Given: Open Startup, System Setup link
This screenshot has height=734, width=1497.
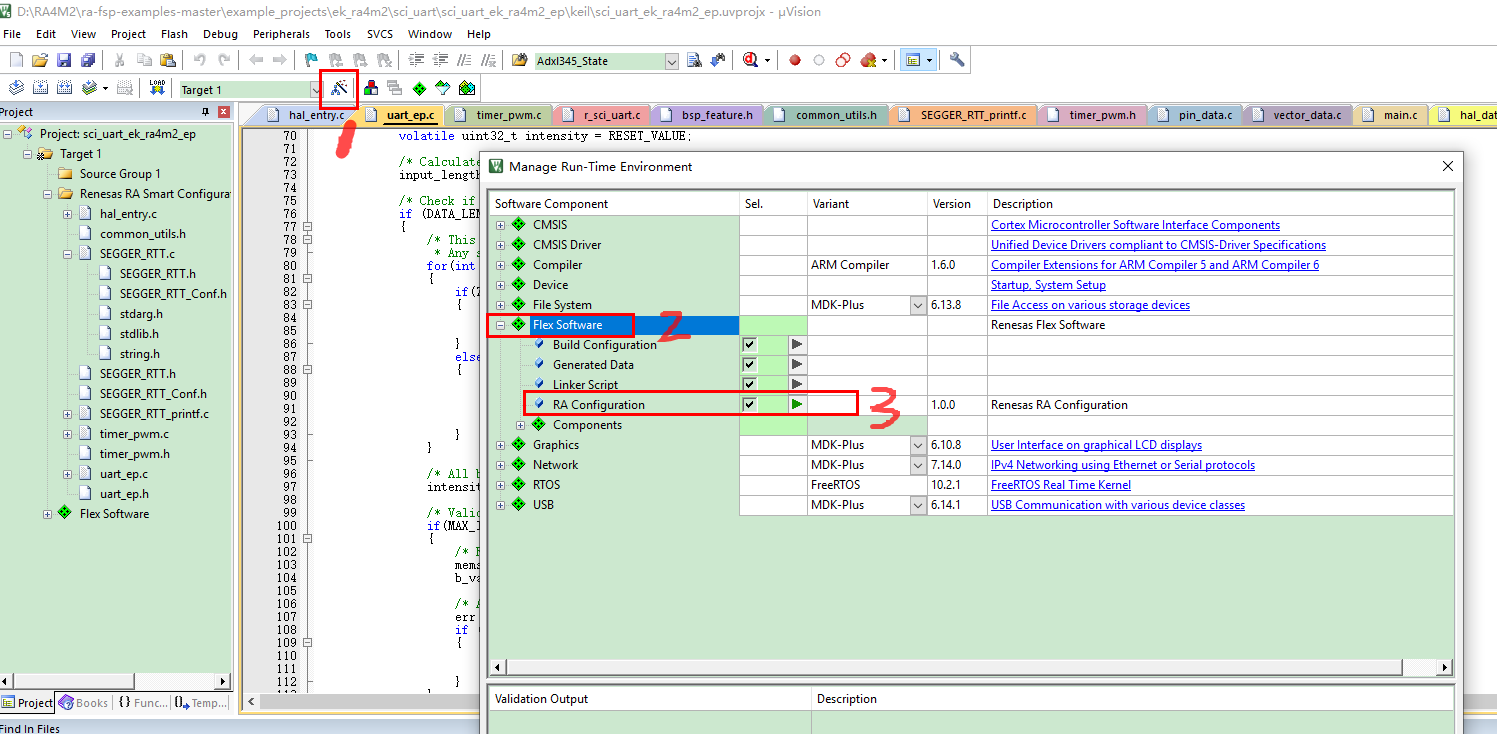Looking at the screenshot, I should [x=1048, y=285].
